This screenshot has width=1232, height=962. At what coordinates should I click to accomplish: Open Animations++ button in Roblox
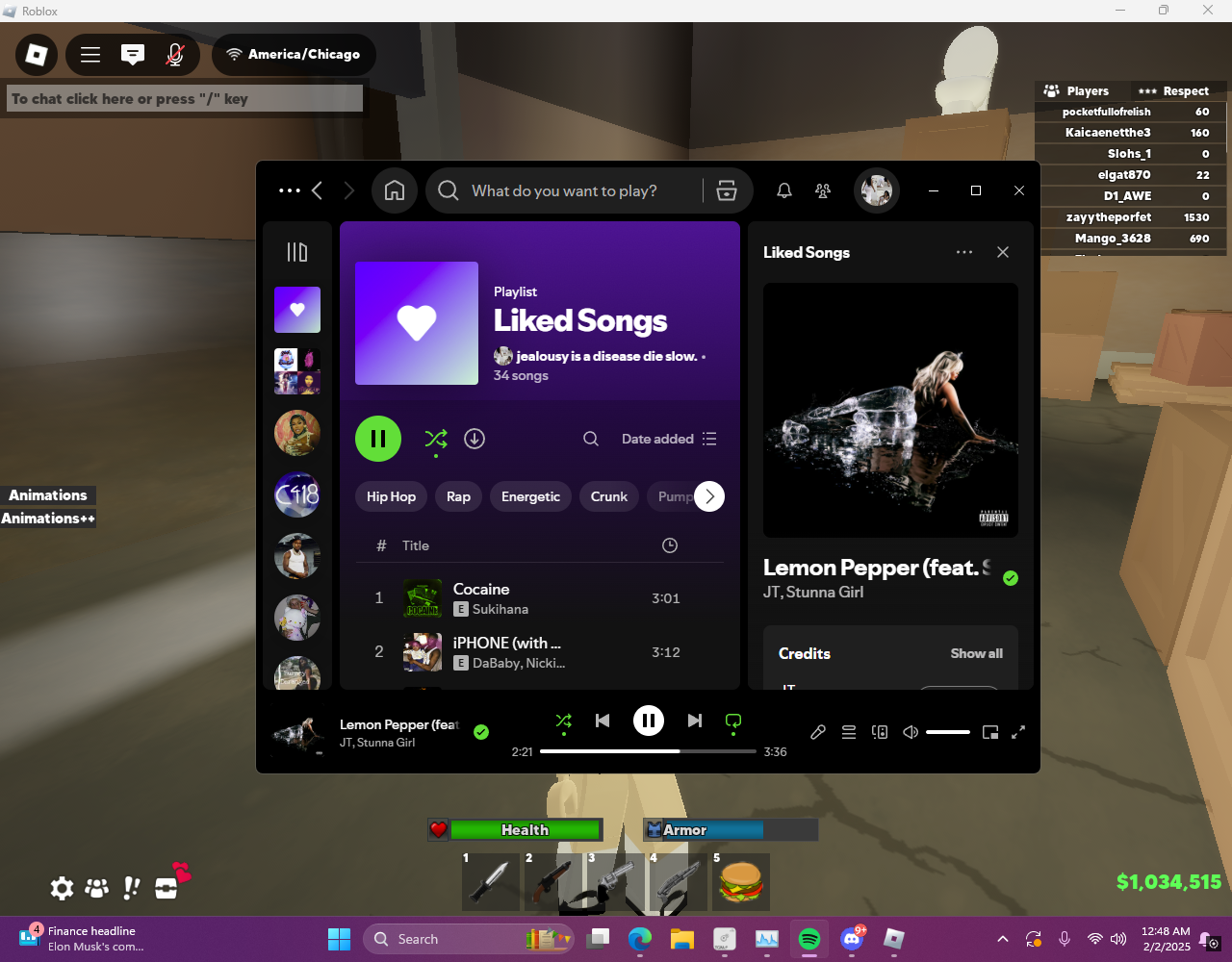(x=47, y=519)
